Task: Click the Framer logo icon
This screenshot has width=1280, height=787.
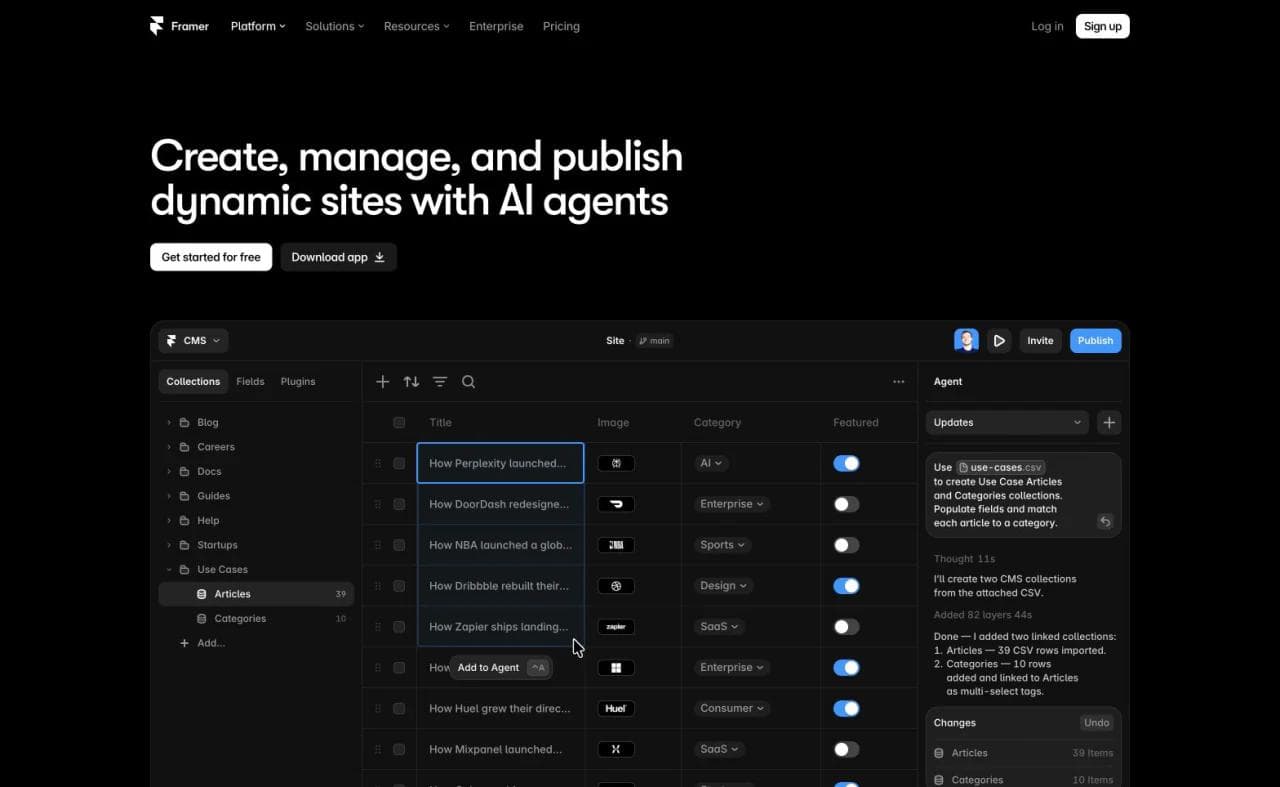Action: coord(156,26)
